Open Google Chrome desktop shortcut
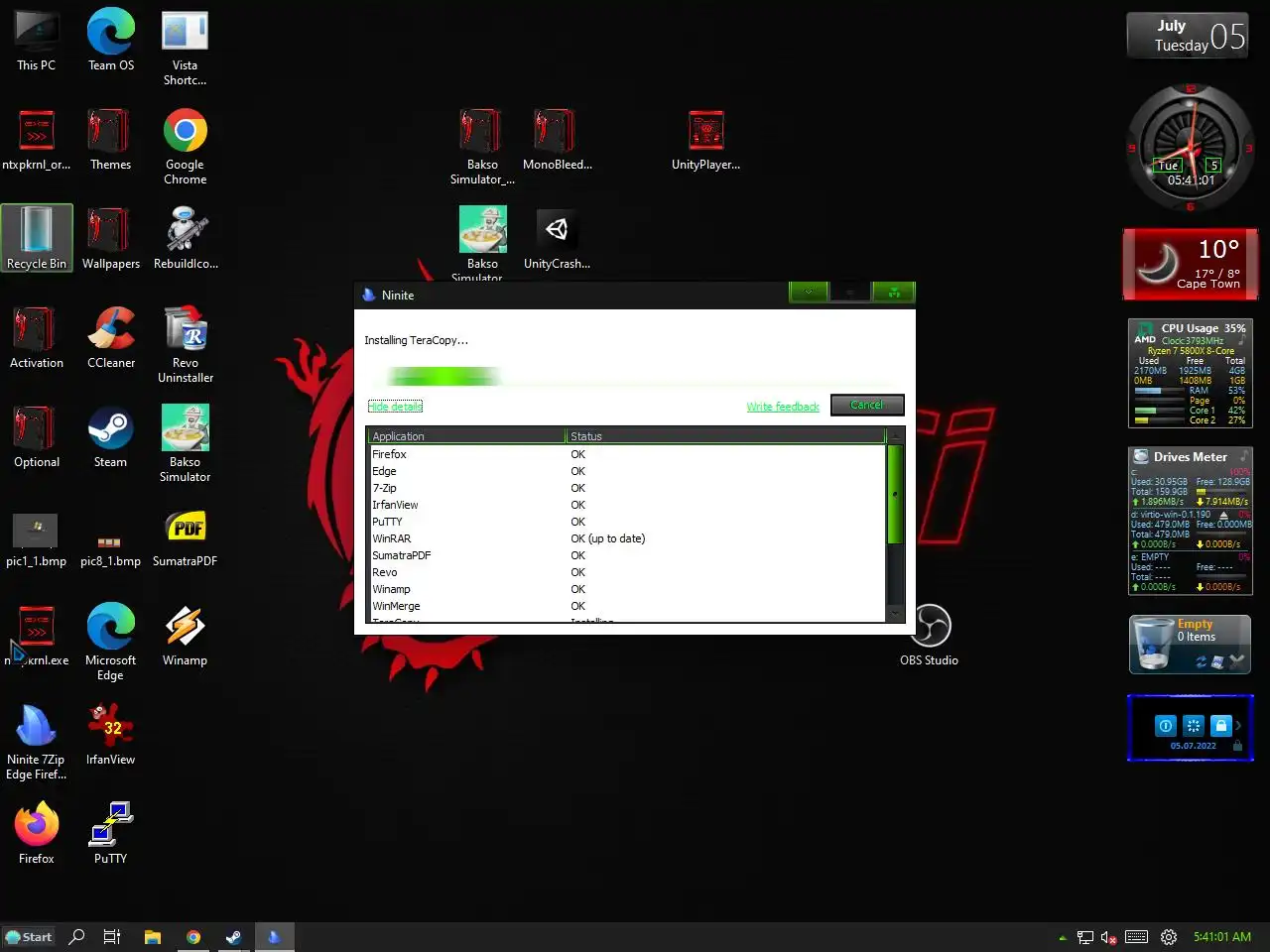This screenshot has width=1270, height=952. (x=185, y=148)
